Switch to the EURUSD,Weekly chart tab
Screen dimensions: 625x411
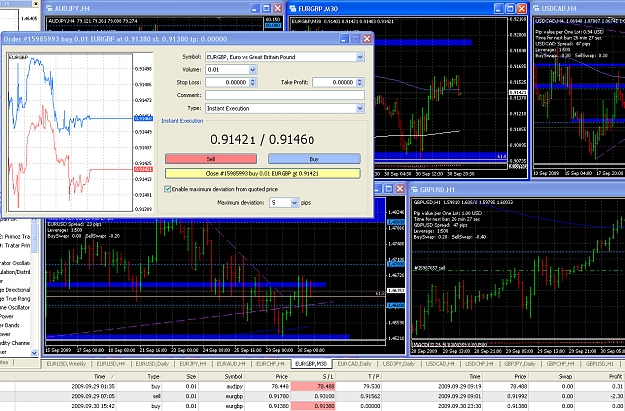pyautogui.click(x=66, y=364)
